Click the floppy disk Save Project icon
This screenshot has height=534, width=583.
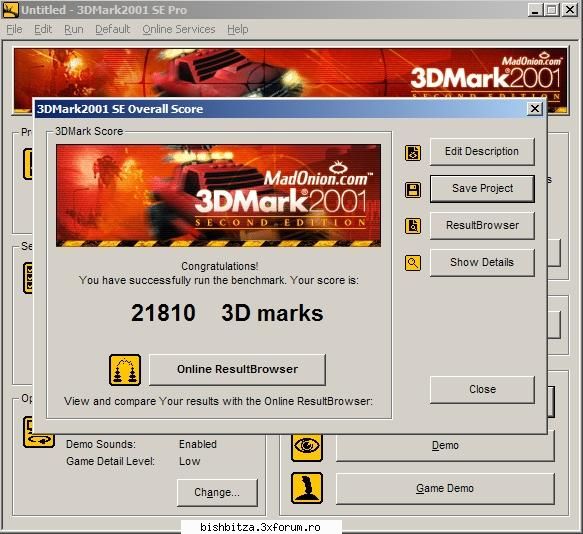pyautogui.click(x=413, y=190)
